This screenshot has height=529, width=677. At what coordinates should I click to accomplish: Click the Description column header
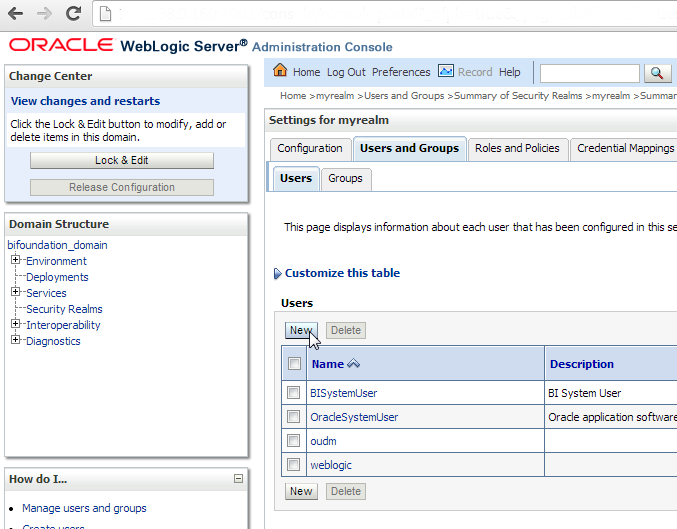point(582,364)
